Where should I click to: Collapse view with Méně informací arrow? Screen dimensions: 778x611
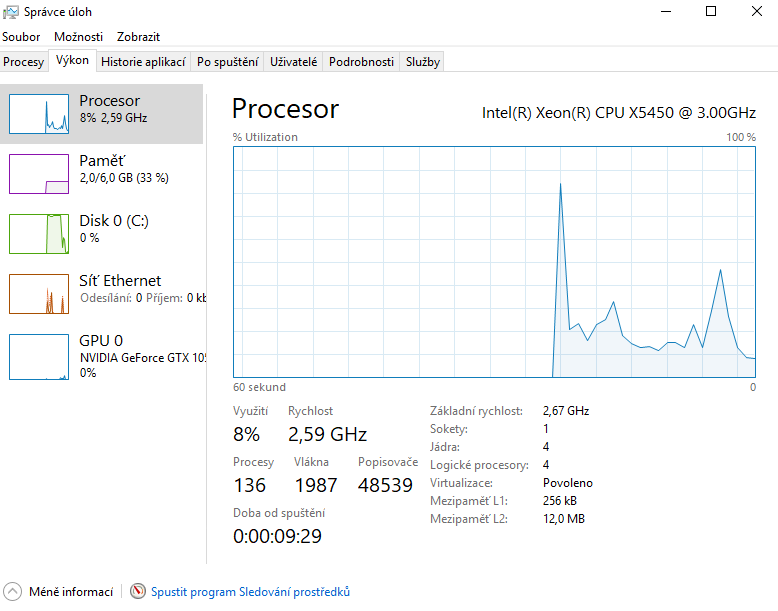click(12, 592)
